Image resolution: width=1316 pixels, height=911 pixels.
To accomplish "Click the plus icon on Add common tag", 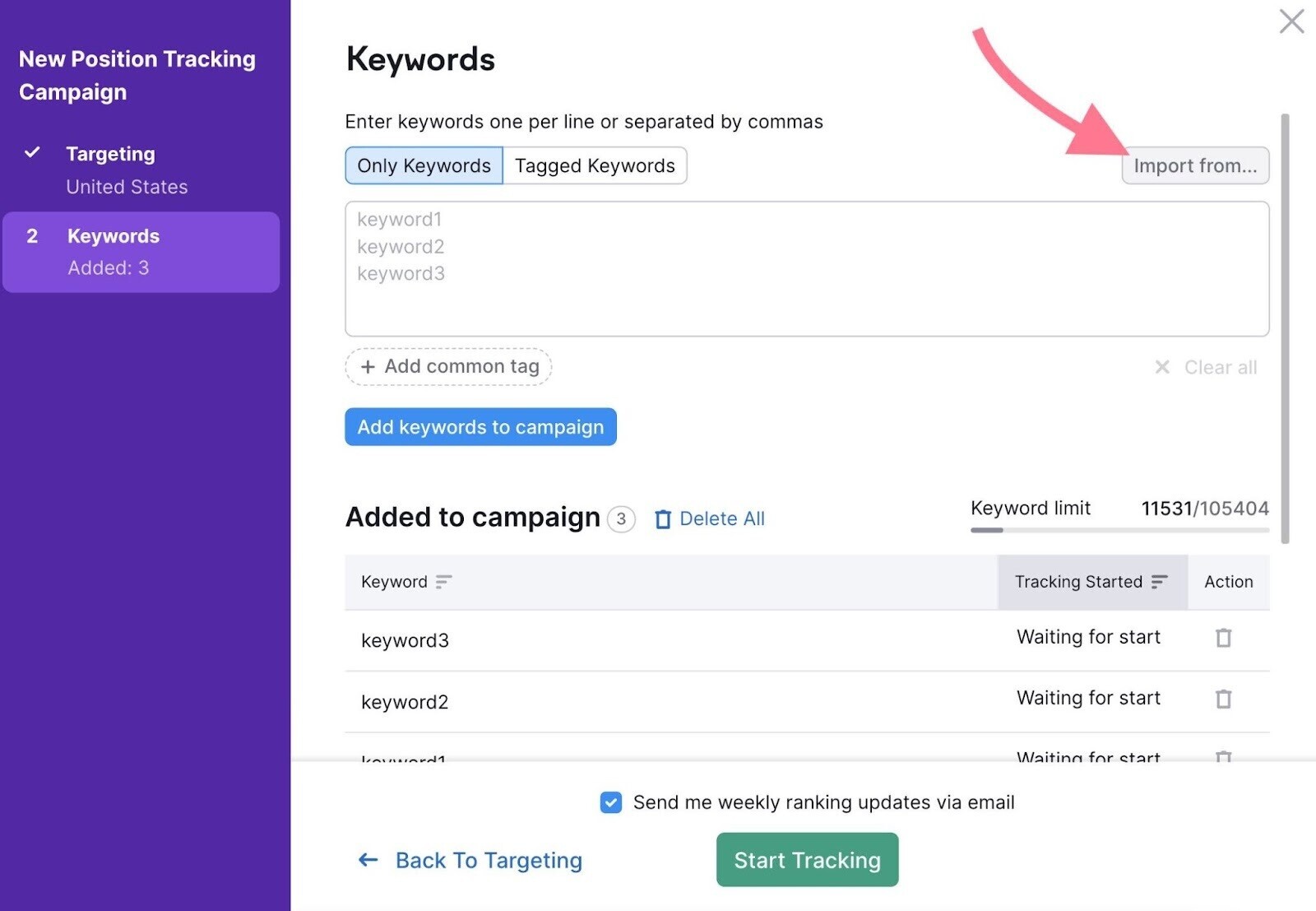I will pyautogui.click(x=368, y=366).
